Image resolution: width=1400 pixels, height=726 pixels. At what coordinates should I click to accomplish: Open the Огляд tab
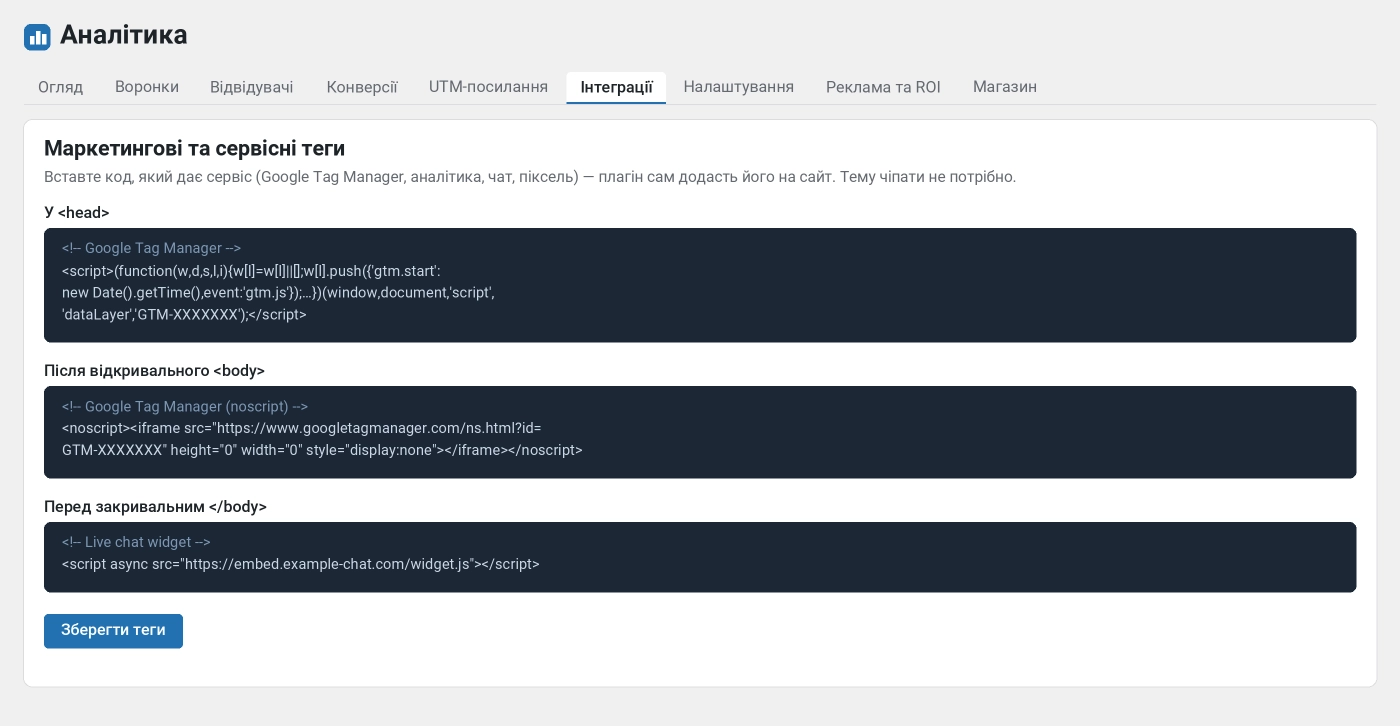(60, 87)
